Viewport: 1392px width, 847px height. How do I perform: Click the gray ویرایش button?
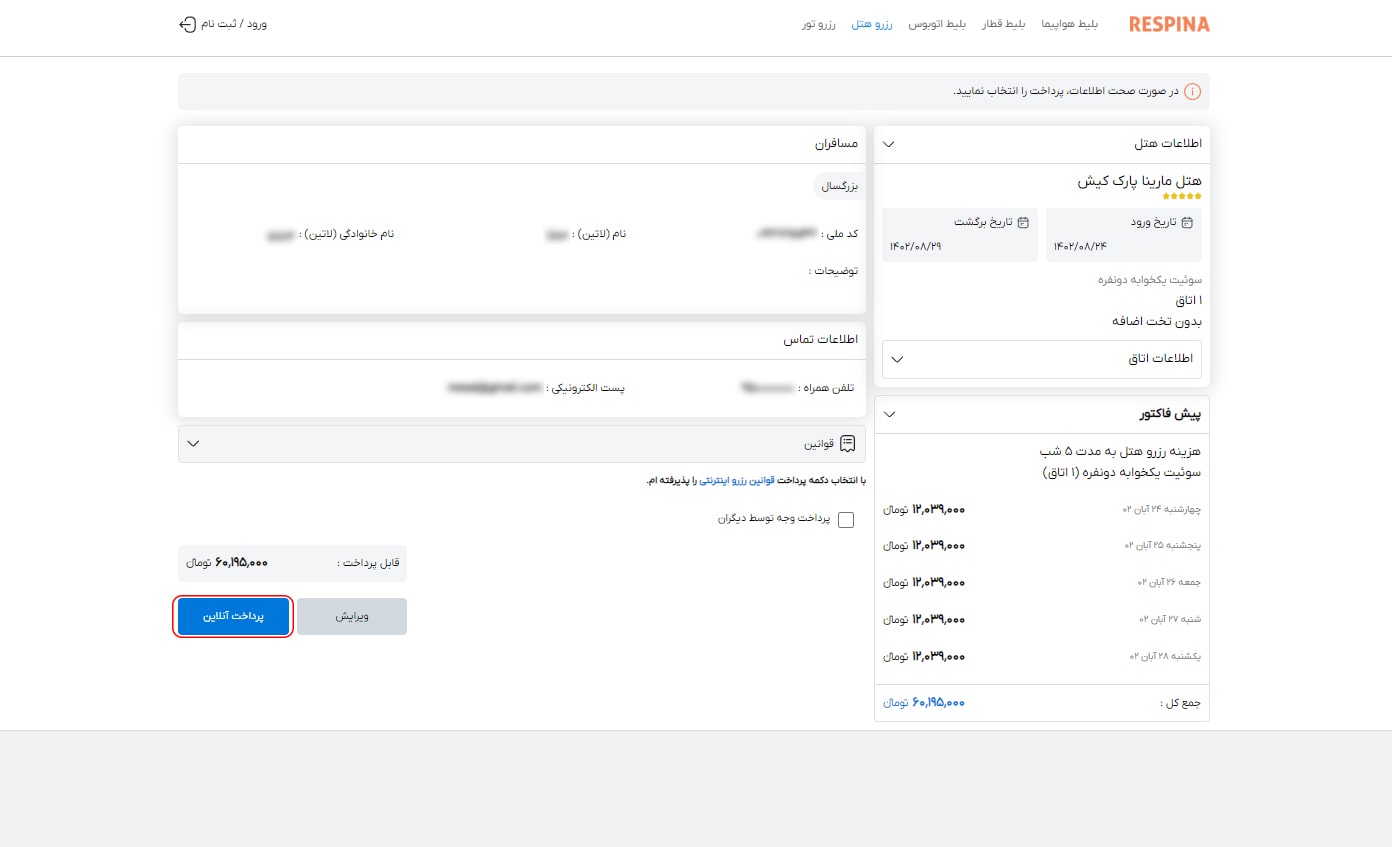click(352, 617)
